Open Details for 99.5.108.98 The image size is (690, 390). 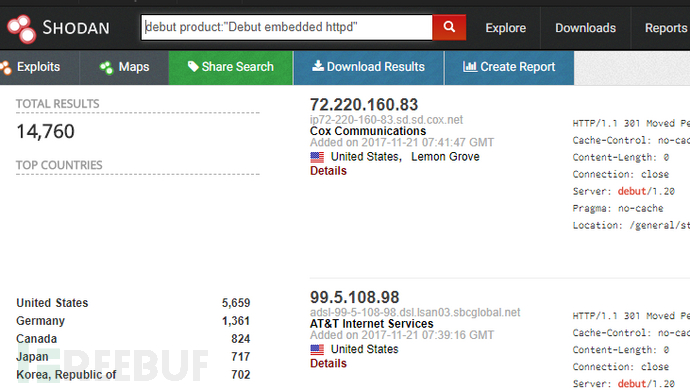click(x=328, y=364)
